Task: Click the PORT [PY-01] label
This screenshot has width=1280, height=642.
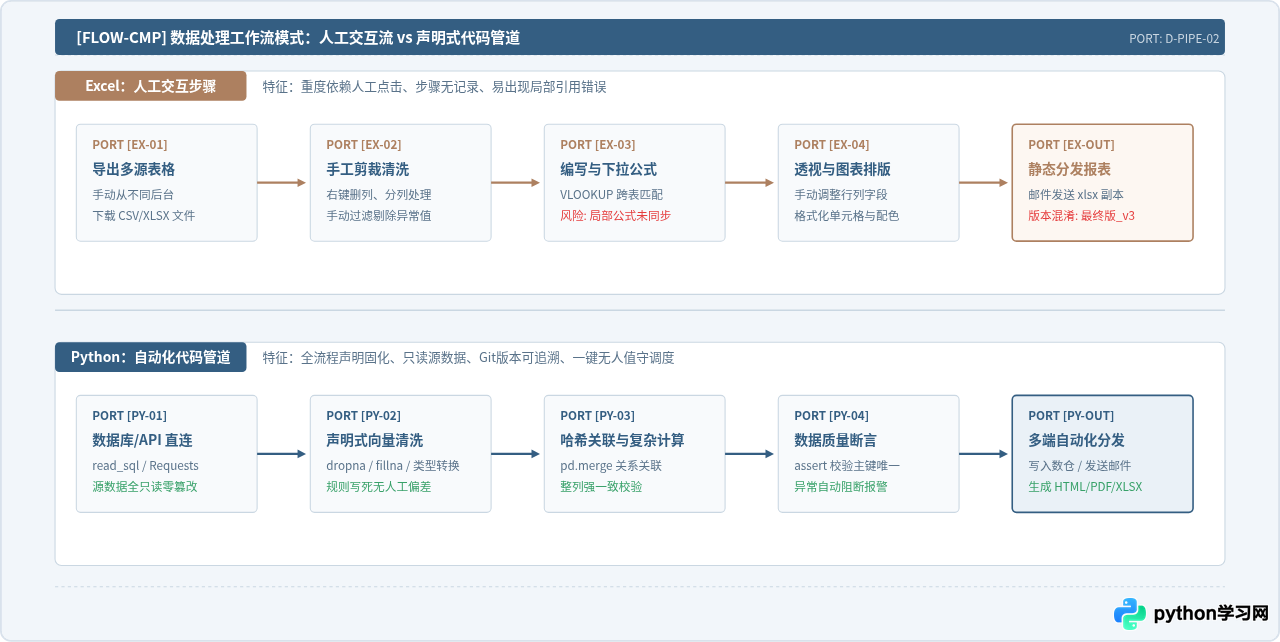Action: 130,416
